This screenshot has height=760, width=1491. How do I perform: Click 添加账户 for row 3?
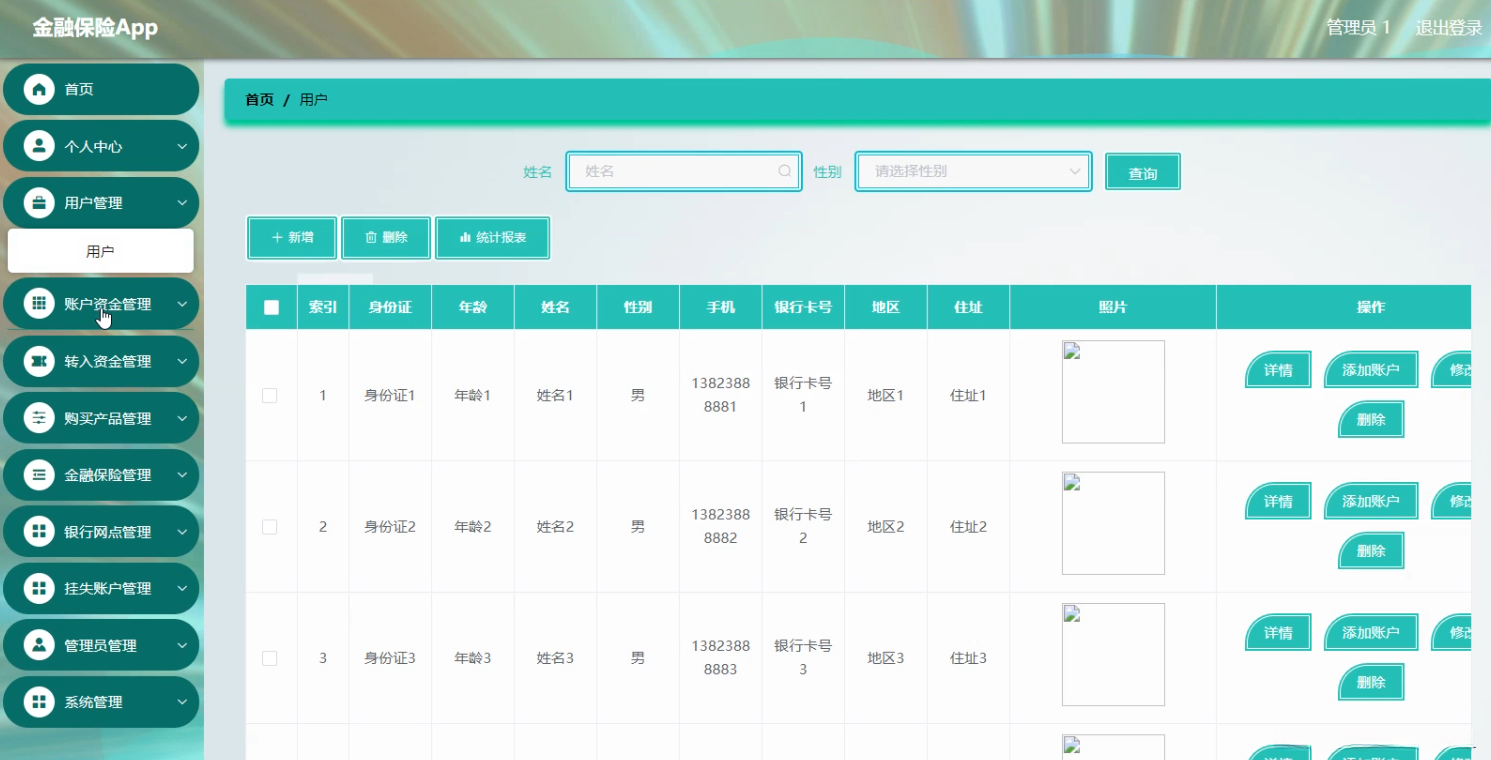click(1371, 633)
